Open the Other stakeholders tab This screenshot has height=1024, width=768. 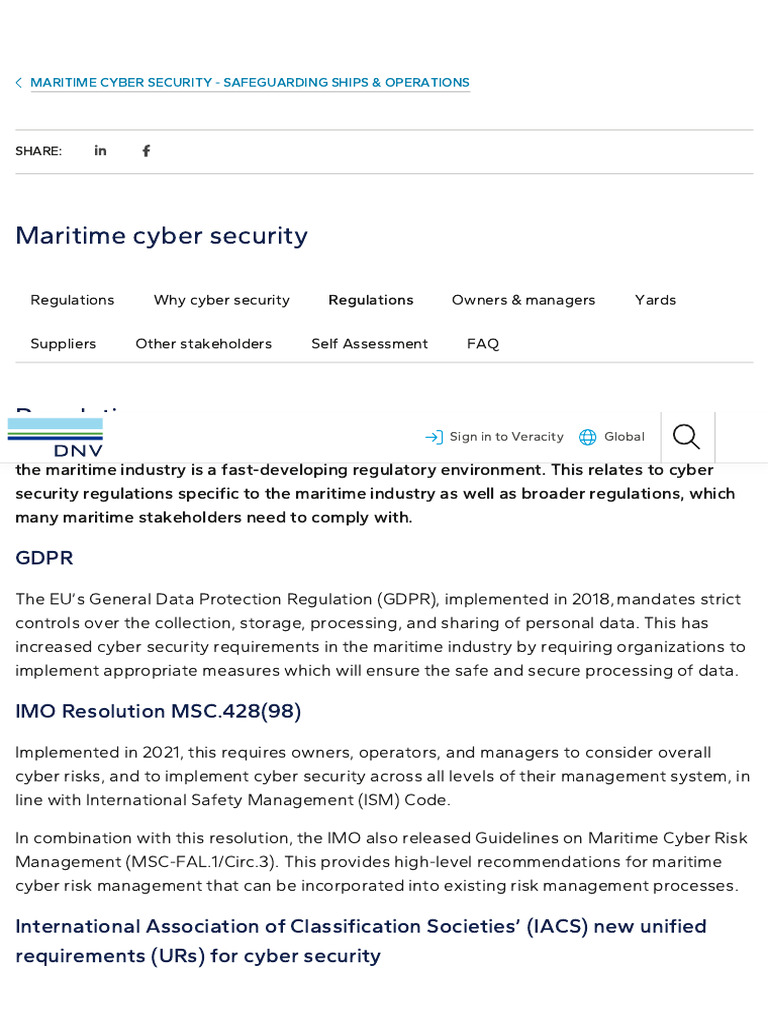click(x=204, y=344)
